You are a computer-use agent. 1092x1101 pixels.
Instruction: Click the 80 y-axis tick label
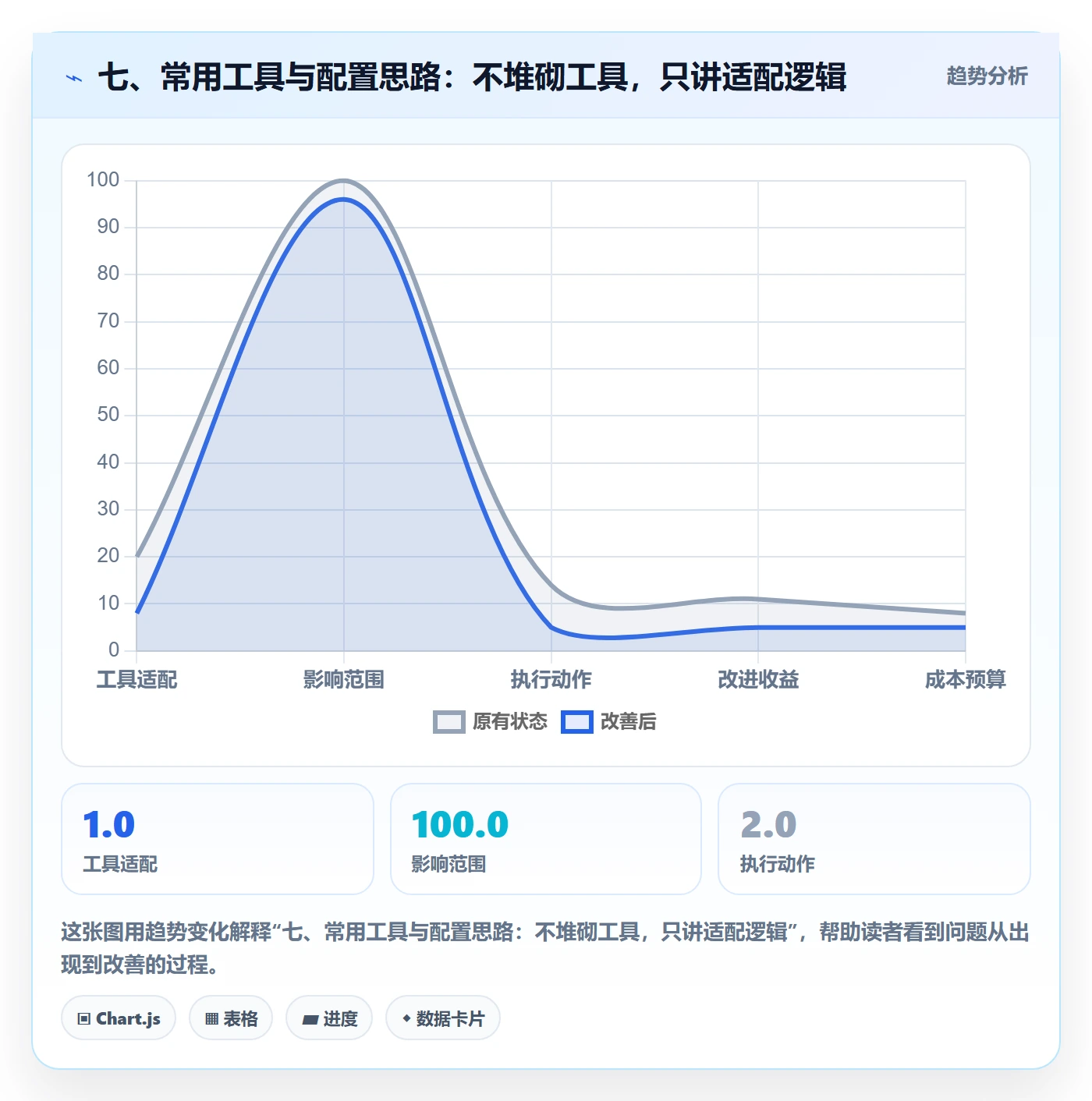tap(108, 274)
